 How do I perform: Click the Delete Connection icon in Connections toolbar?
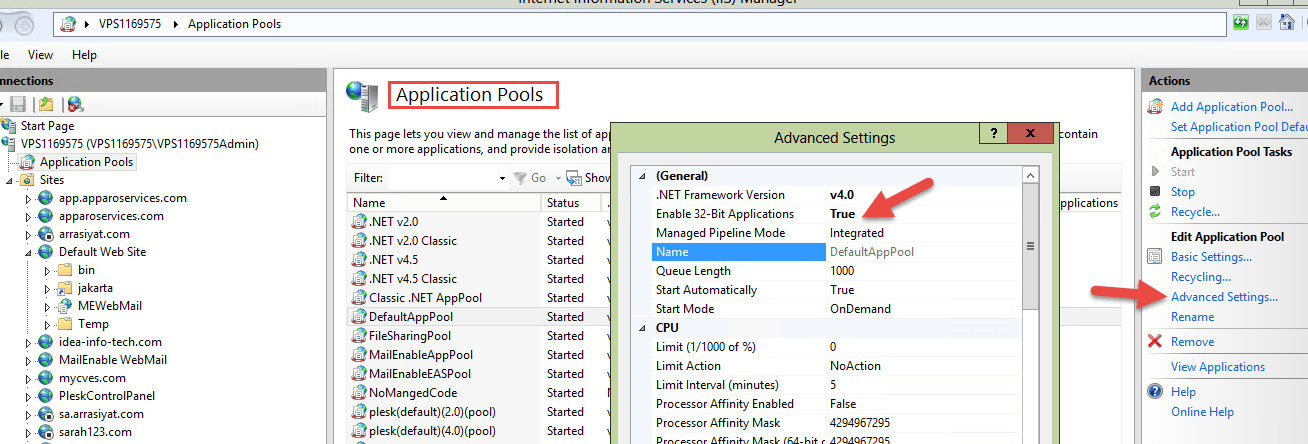point(75,104)
